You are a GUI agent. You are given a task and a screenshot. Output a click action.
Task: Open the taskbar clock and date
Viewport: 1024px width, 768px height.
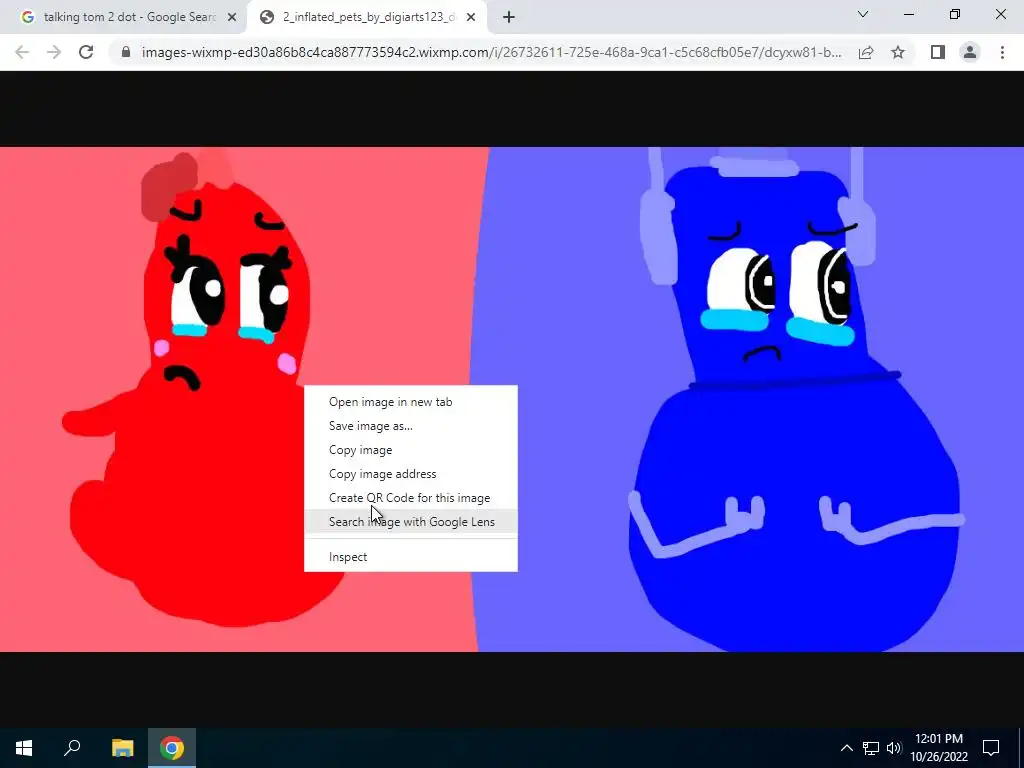point(939,748)
